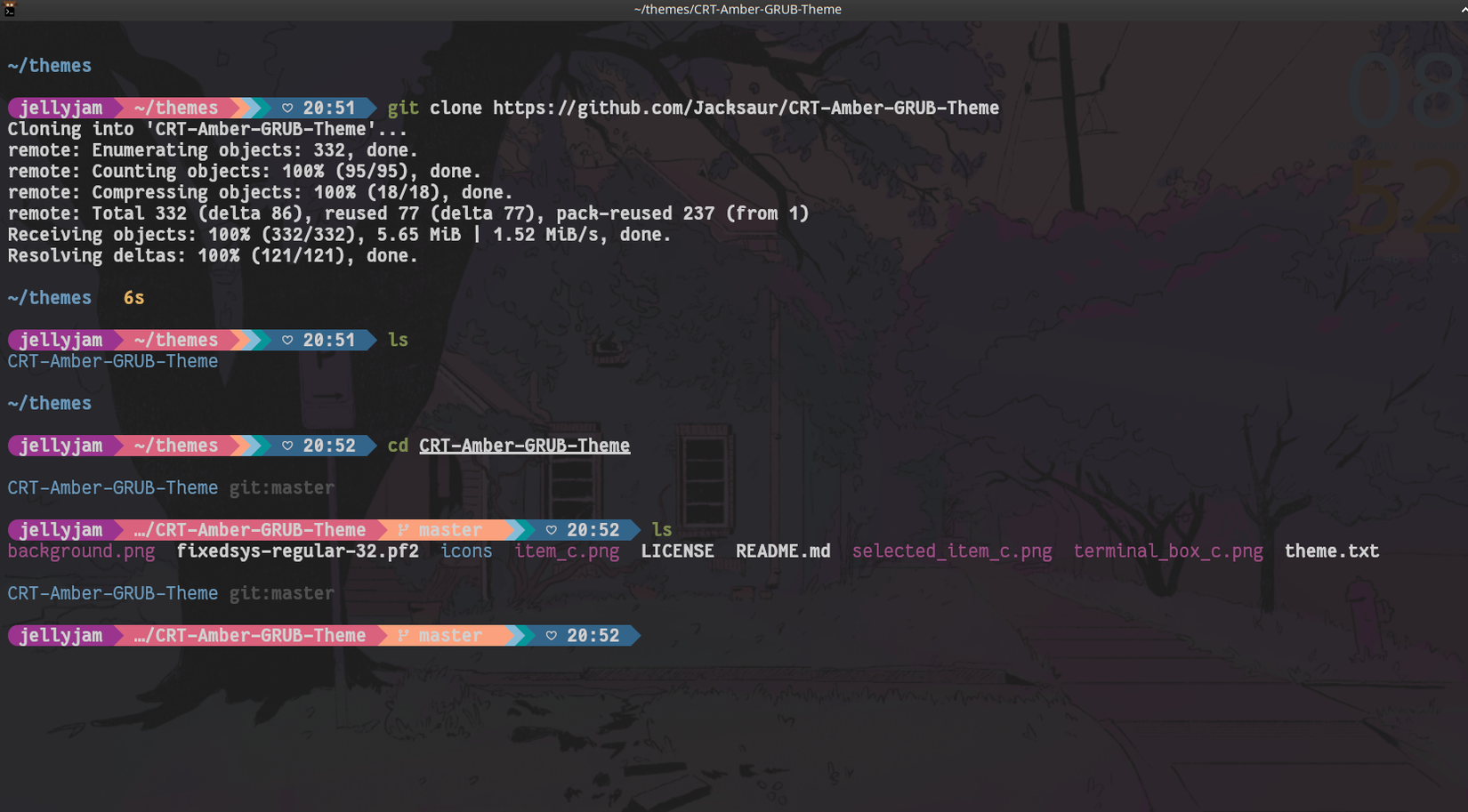This screenshot has width=1468, height=812.
Task: Click the "Resolving deltas: 100% (121/121)" line
Action: point(213,256)
